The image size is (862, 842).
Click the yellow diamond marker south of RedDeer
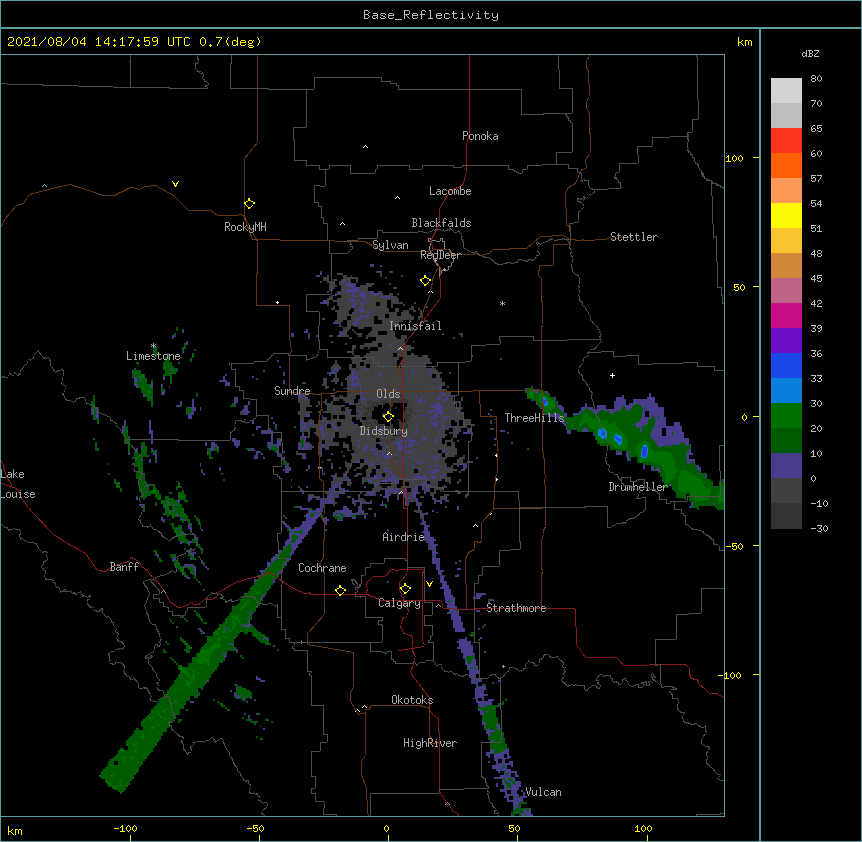pos(426,281)
